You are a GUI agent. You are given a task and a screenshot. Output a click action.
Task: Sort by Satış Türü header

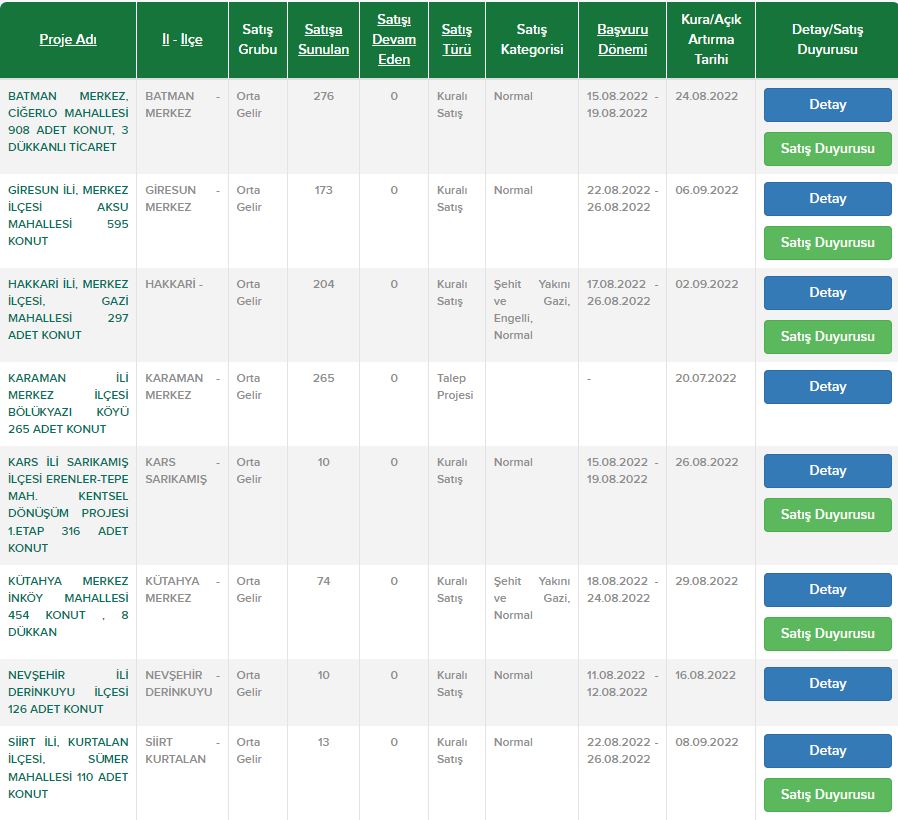(x=456, y=40)
